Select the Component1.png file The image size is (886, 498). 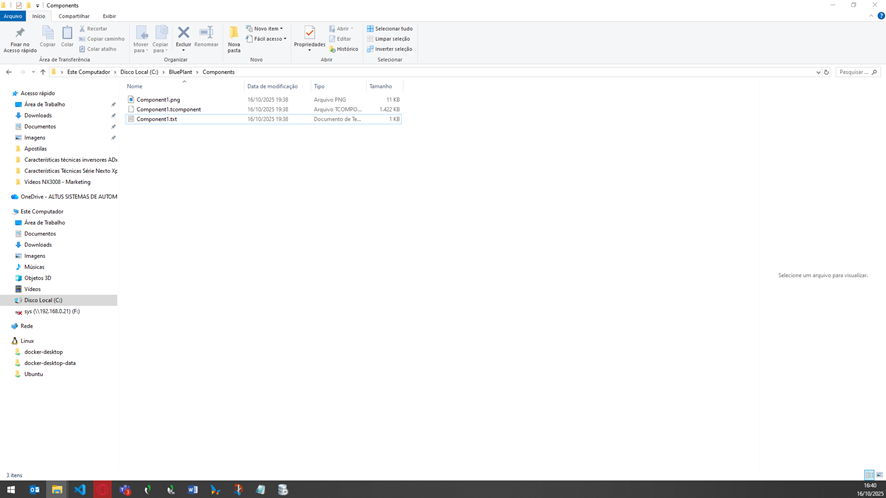(158, 100)
